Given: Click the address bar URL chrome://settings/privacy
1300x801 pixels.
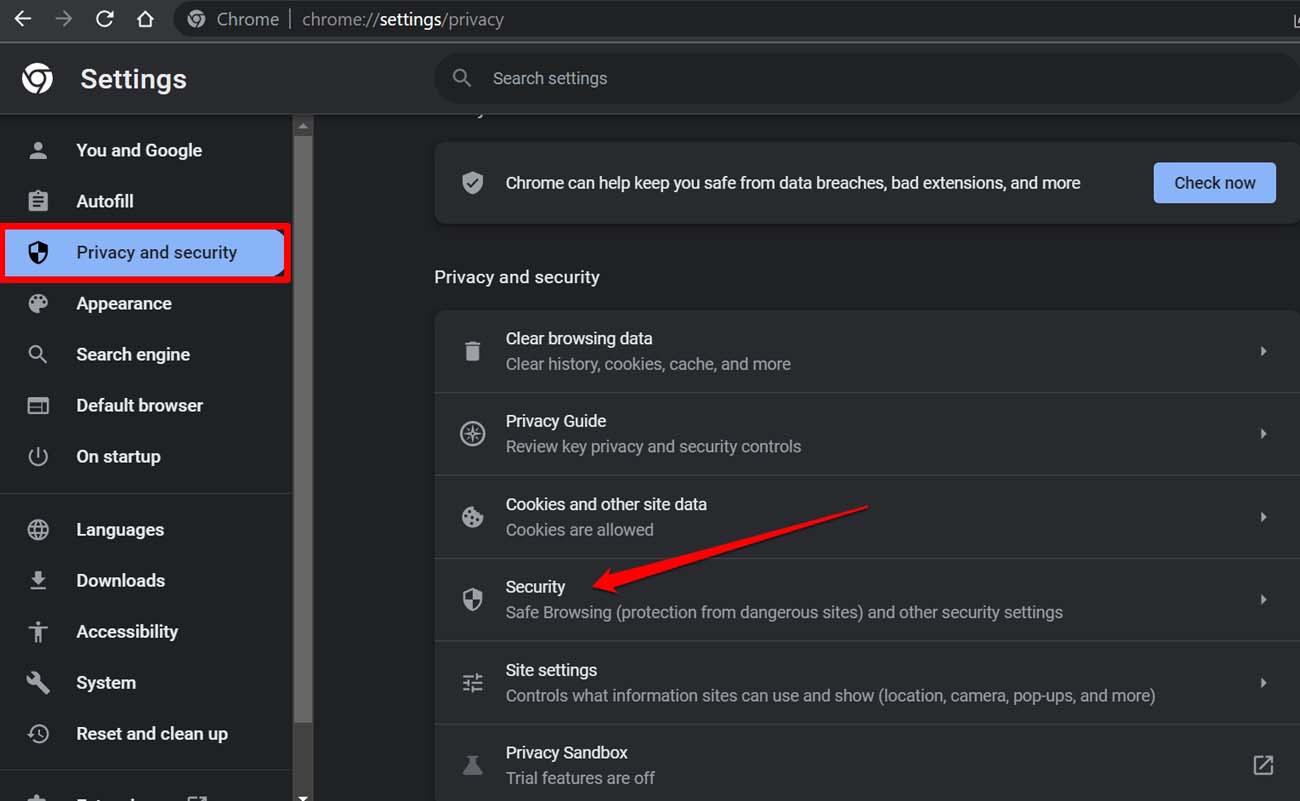Looking at the screenshot, I should [403, 19].
